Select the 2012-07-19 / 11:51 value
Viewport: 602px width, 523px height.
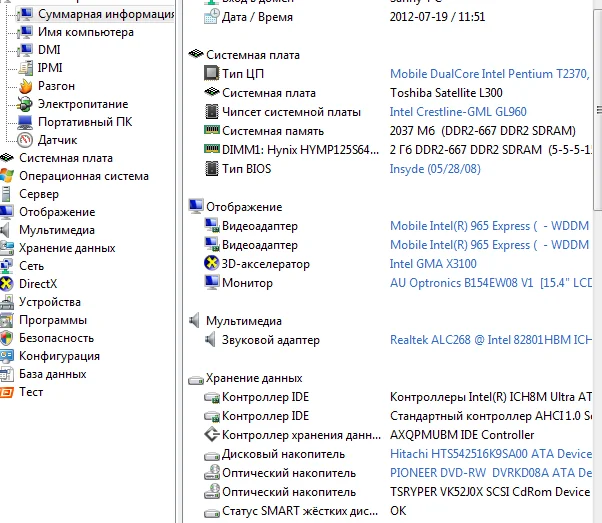tap(437, 17)
